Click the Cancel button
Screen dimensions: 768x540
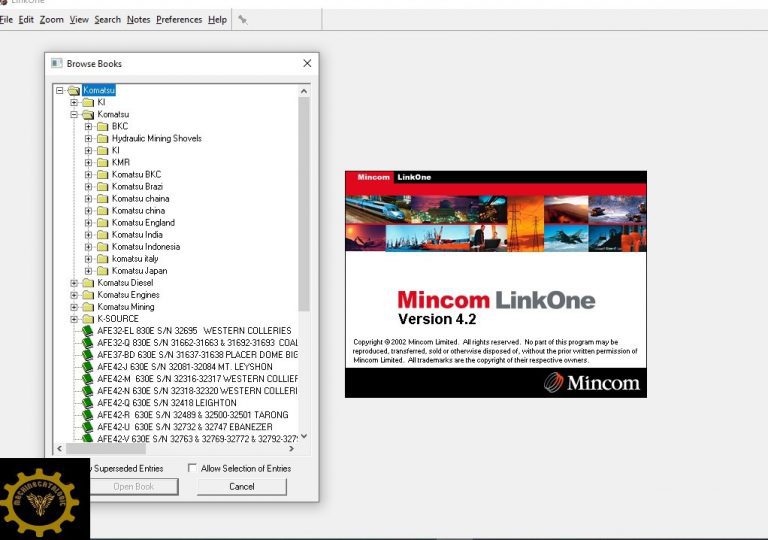242,487
